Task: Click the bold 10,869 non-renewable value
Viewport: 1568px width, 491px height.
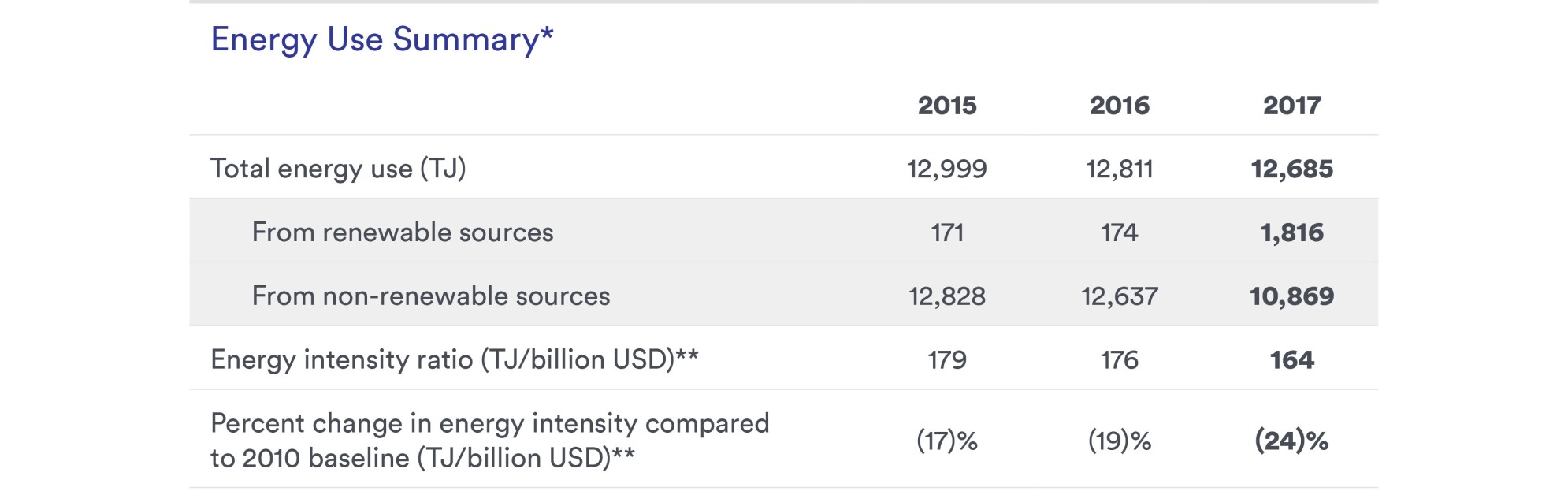Action: click(x=1292, y=296)
